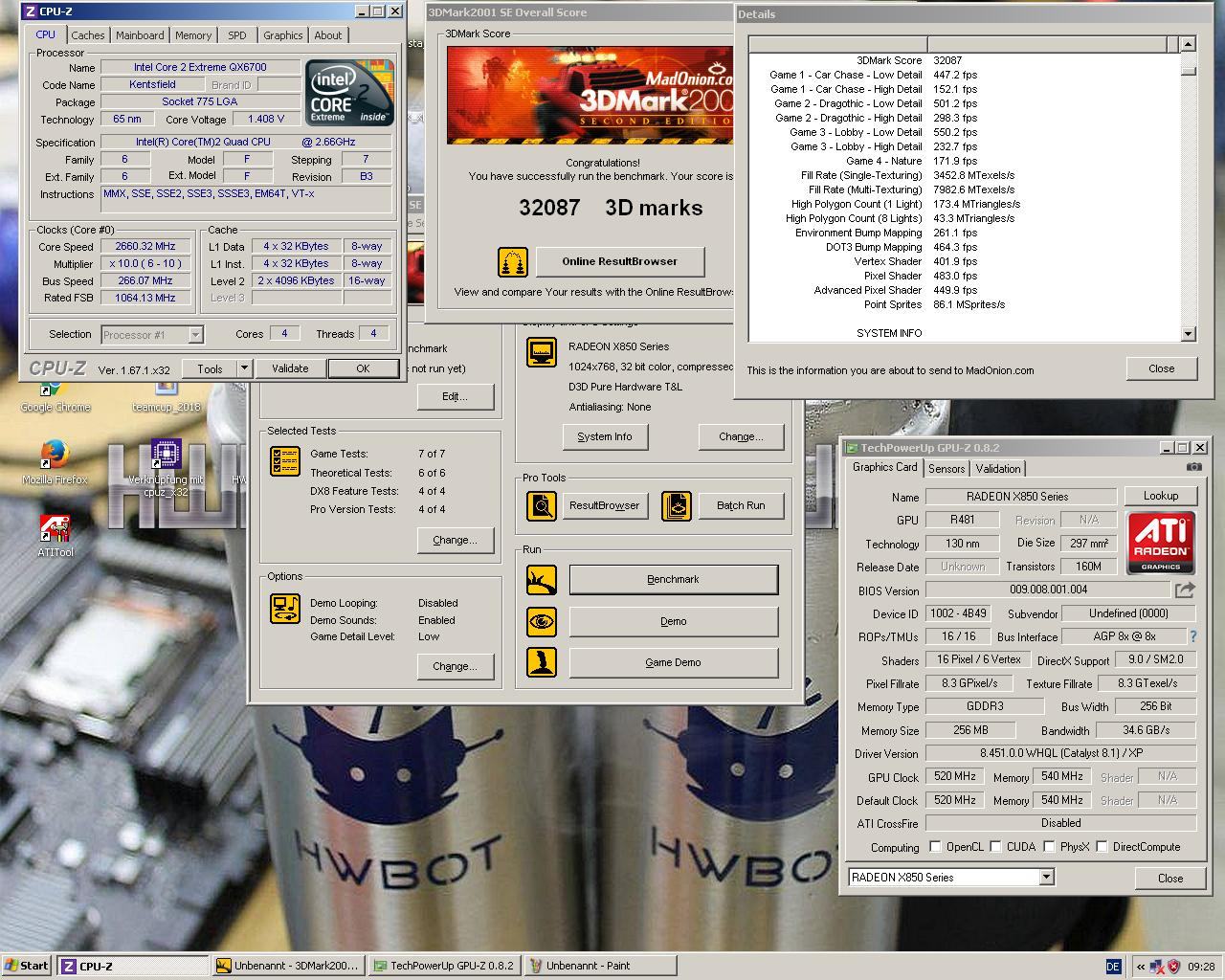1225x980 pixels.
Task: Click the ResultBrowser magnifier icon in Pro Tools
Action: [x=542, y=505]
